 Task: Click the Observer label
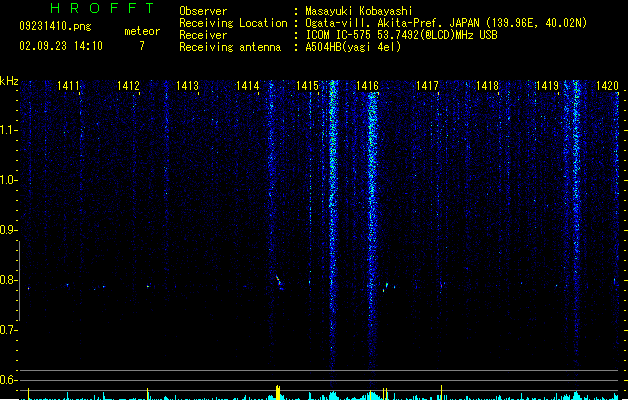coord(203,11)
